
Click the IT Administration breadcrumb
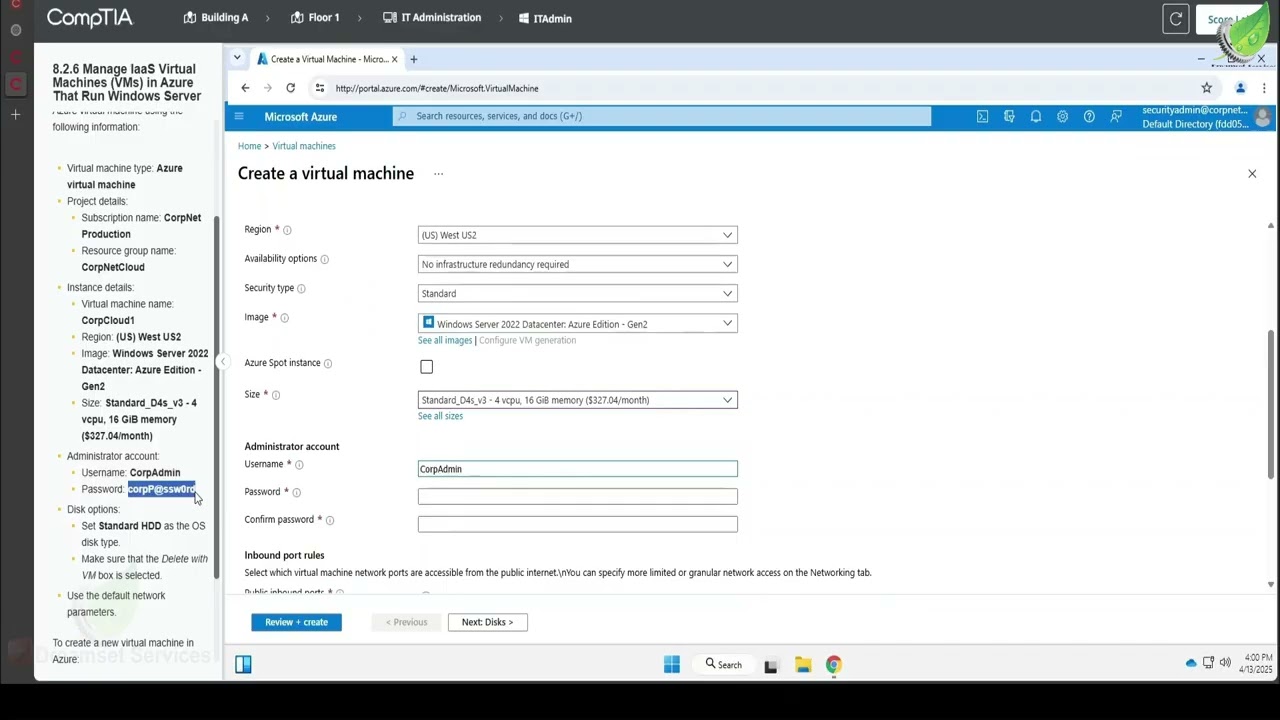(x=432, y=18)
